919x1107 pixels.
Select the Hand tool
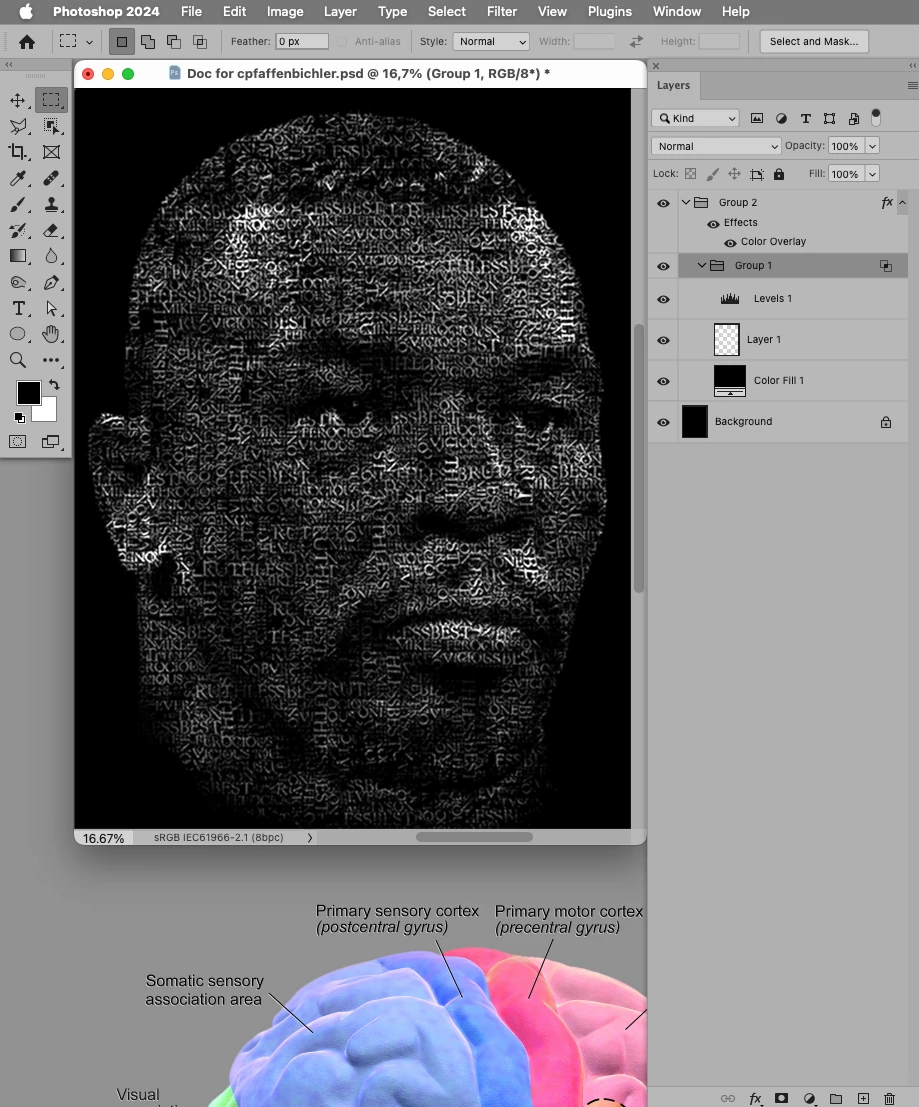[x=51, y=334]
